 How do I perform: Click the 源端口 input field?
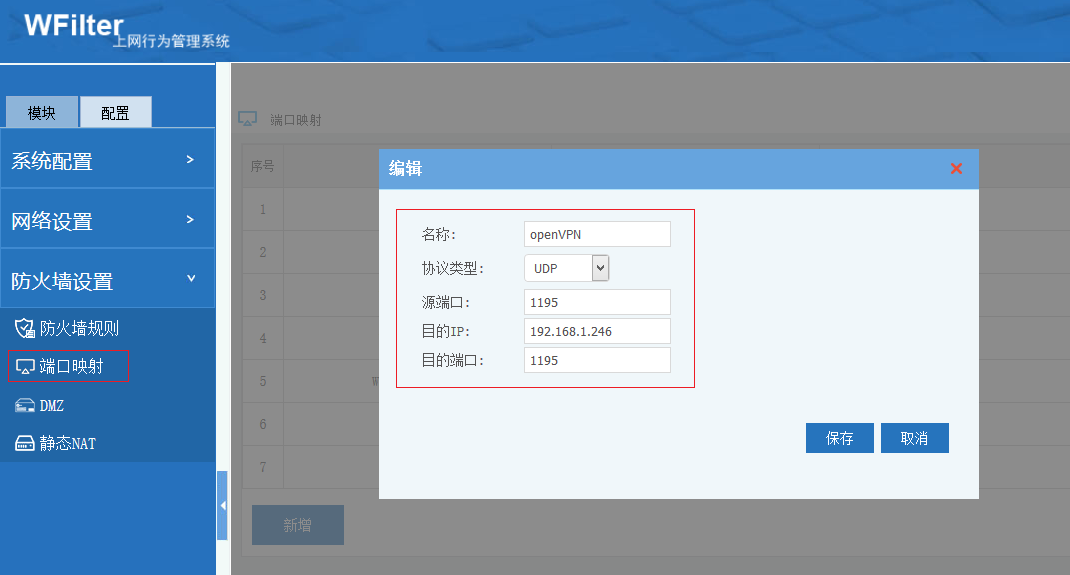[596, 302]
